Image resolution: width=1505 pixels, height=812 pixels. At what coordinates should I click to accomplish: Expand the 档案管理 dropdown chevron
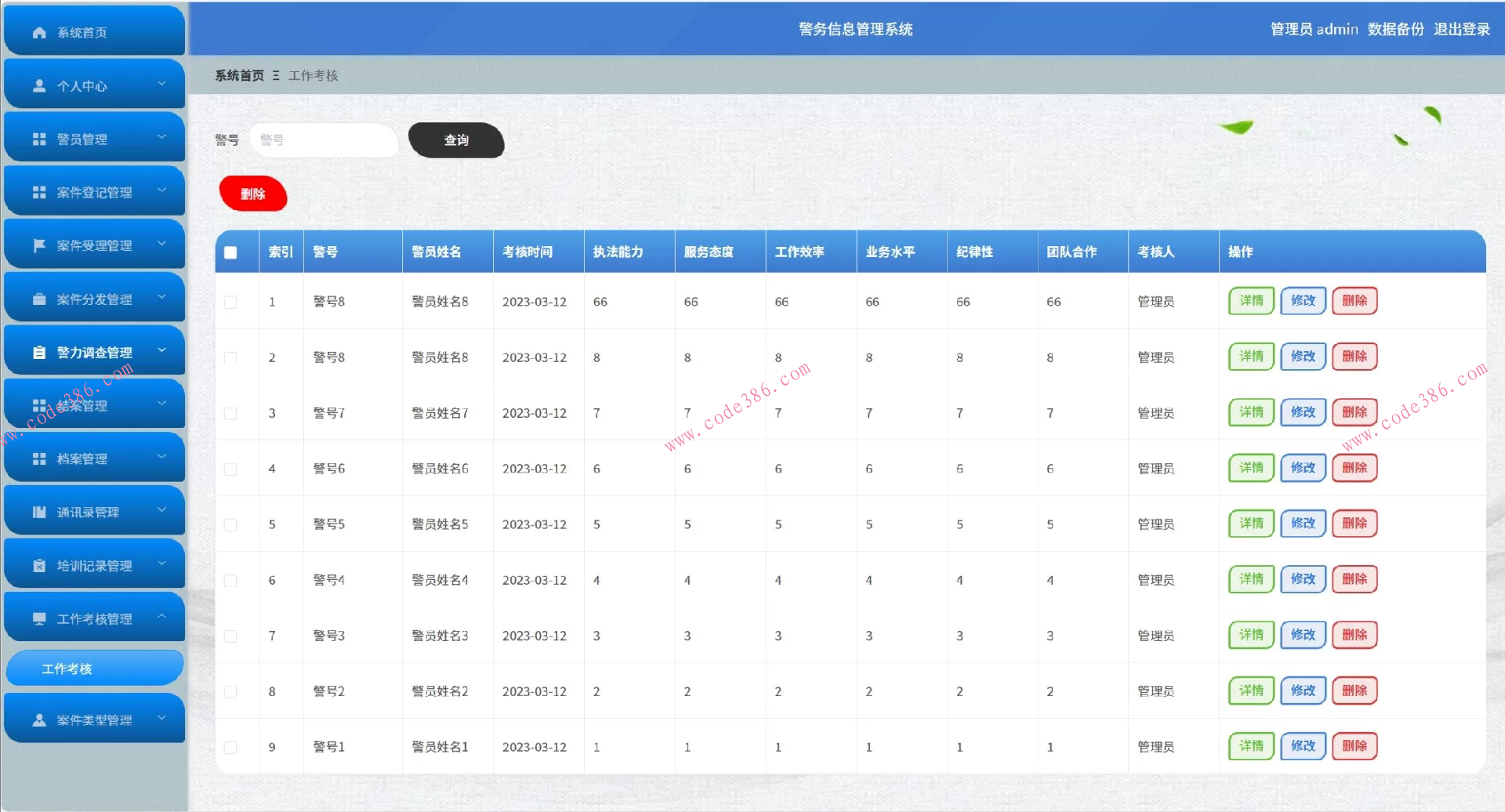(162, 457)
